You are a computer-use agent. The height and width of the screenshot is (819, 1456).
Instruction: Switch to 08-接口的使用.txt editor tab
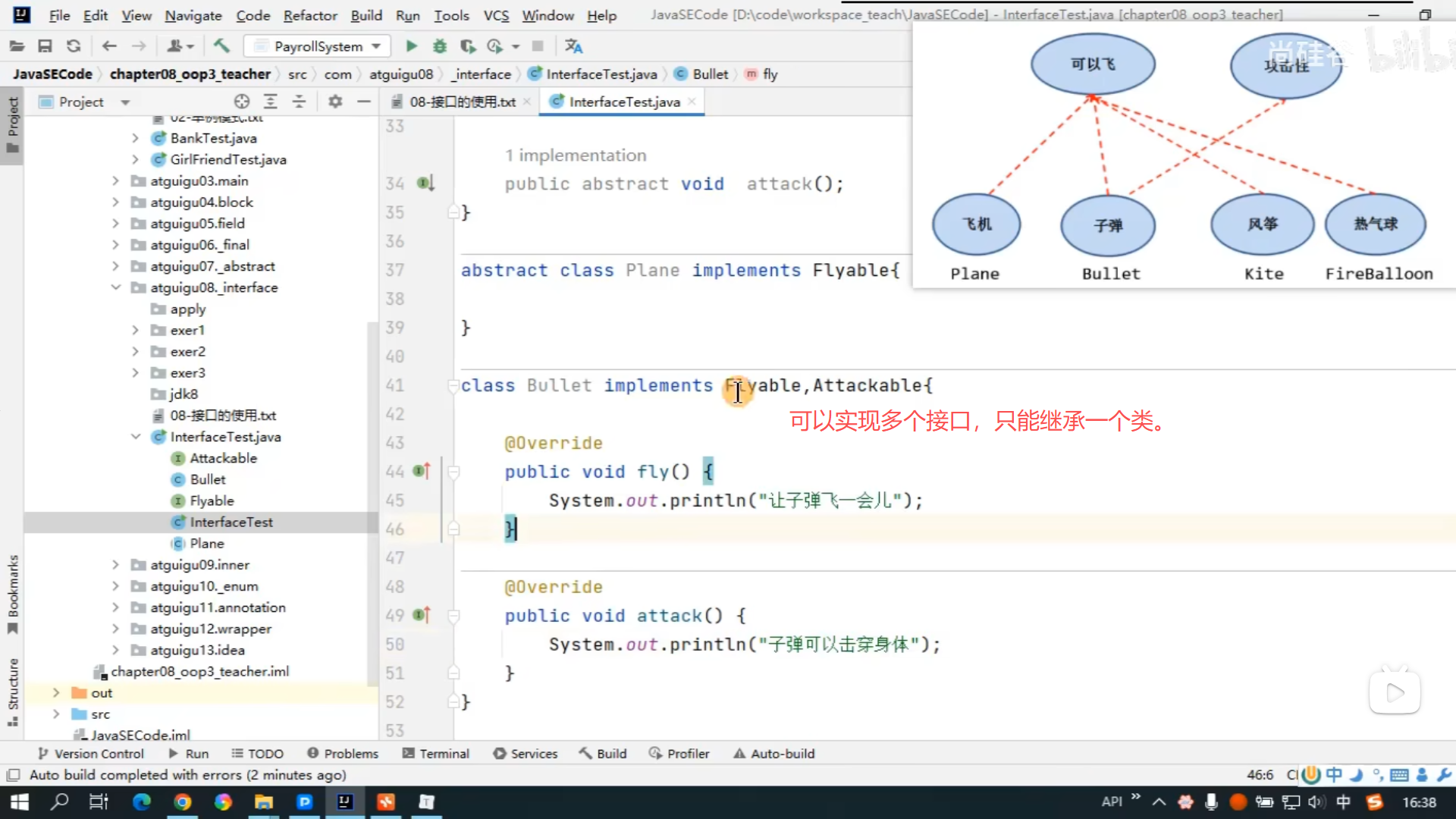click(462, 102)
